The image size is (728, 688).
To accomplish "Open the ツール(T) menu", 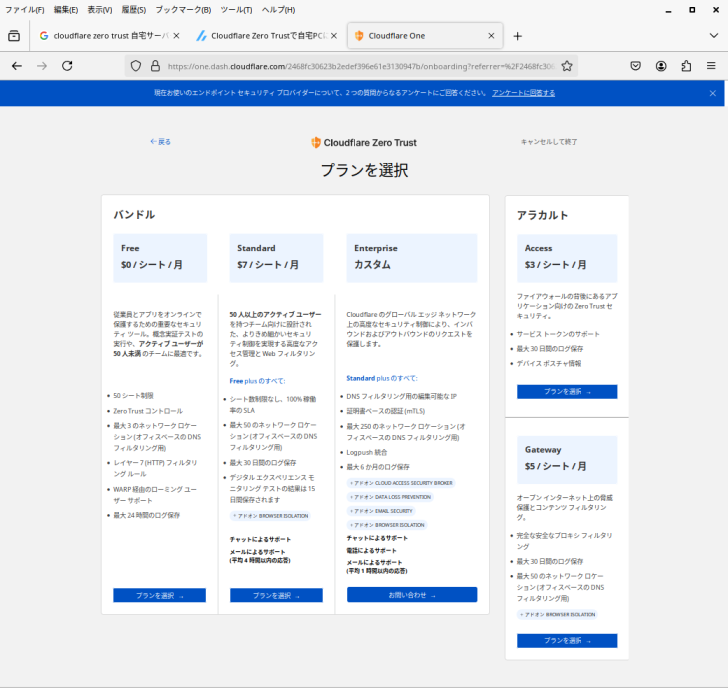I will pyautogui.click(x=236, y=10).
